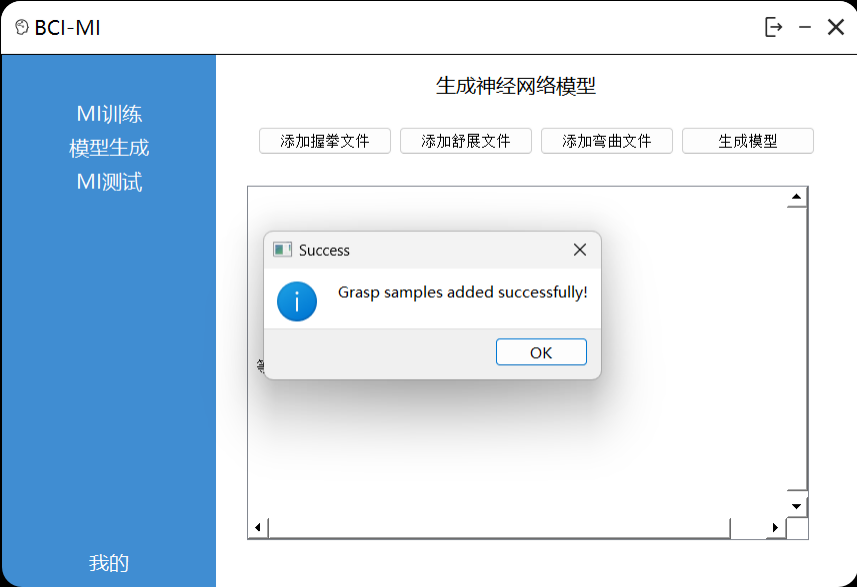Screen dimensions: 857x588
Task: Click the scroll up arrow
Action: coord(796,197)
